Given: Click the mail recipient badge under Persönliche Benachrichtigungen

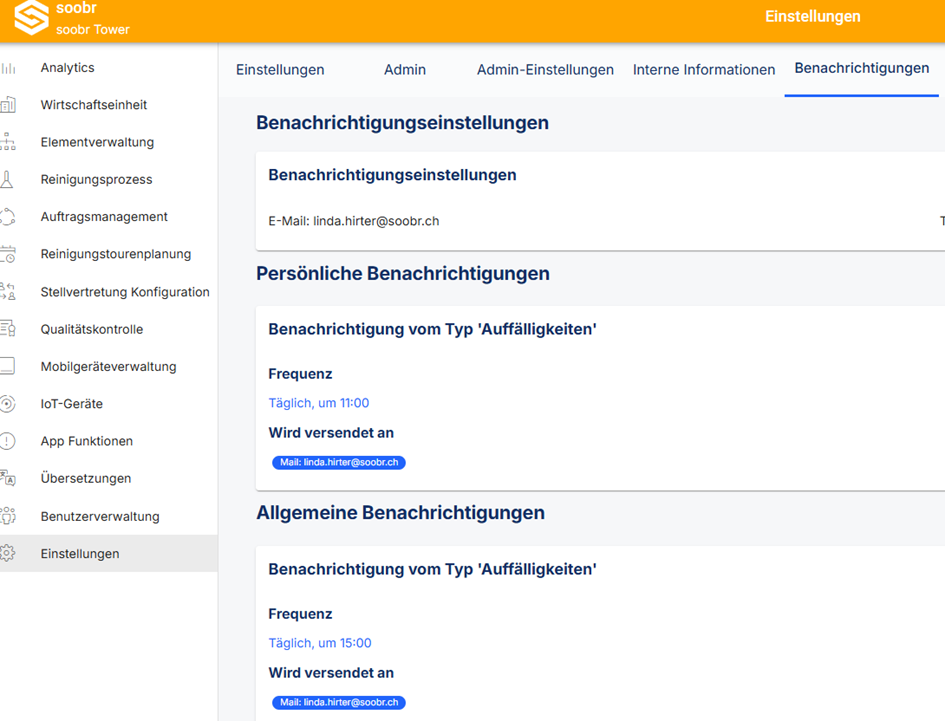Looking at the screenshot, I should click(339, 462).
